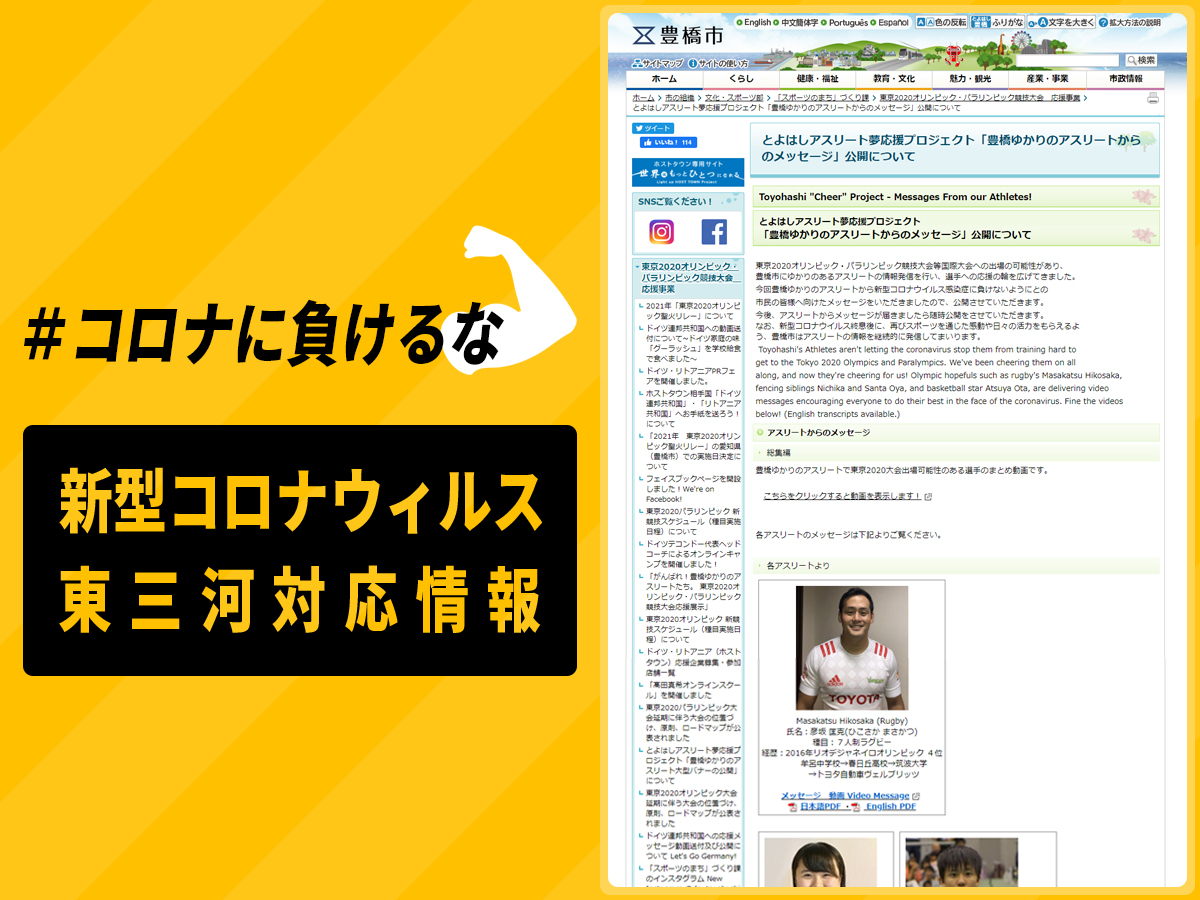Click Masakatsu Hikosaka's photo
The height and width of the screenshot is (900, 1200).
click(x=852, y=648)
